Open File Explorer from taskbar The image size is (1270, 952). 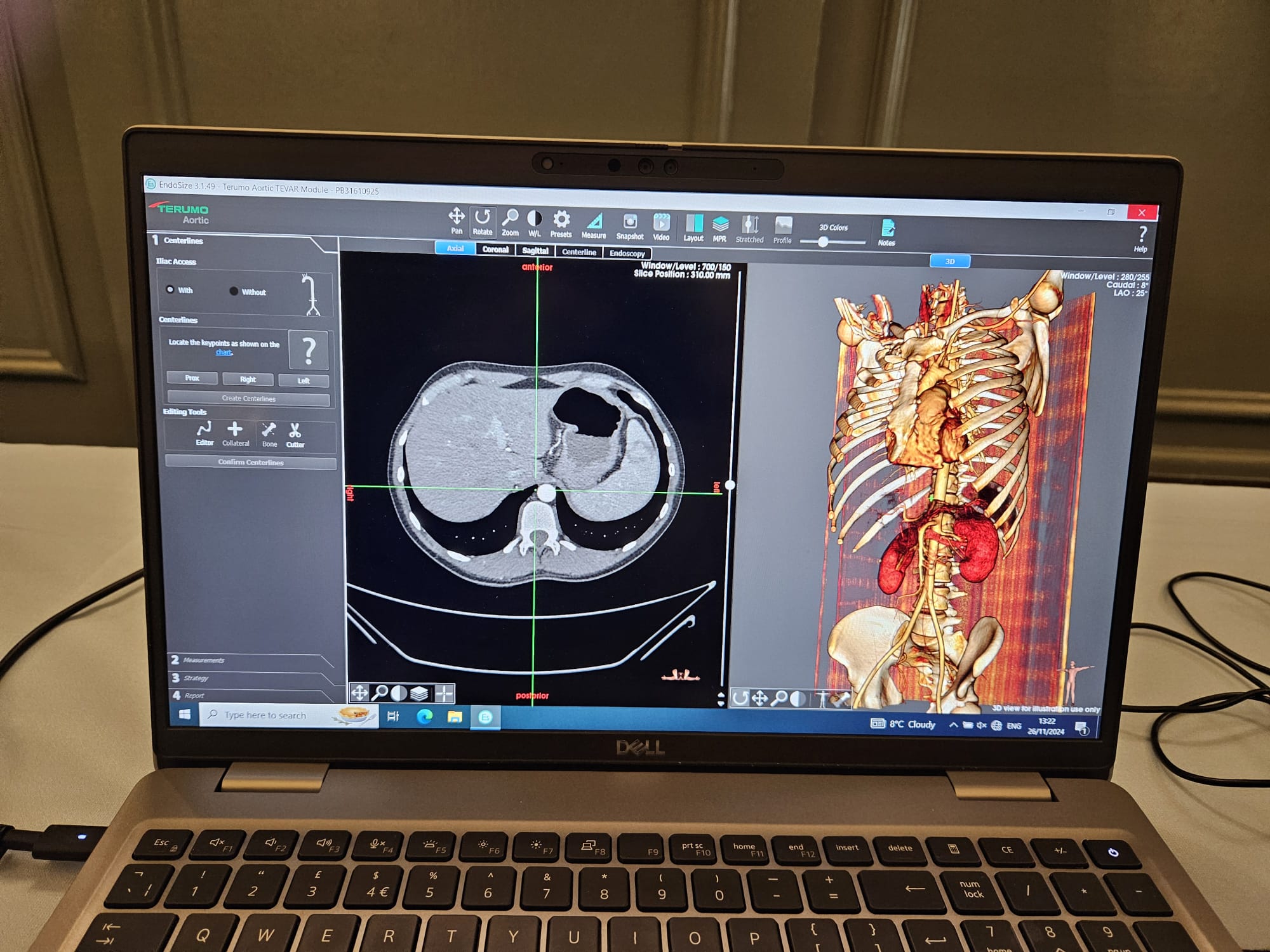pyautogui.click(x=455, y=717)
